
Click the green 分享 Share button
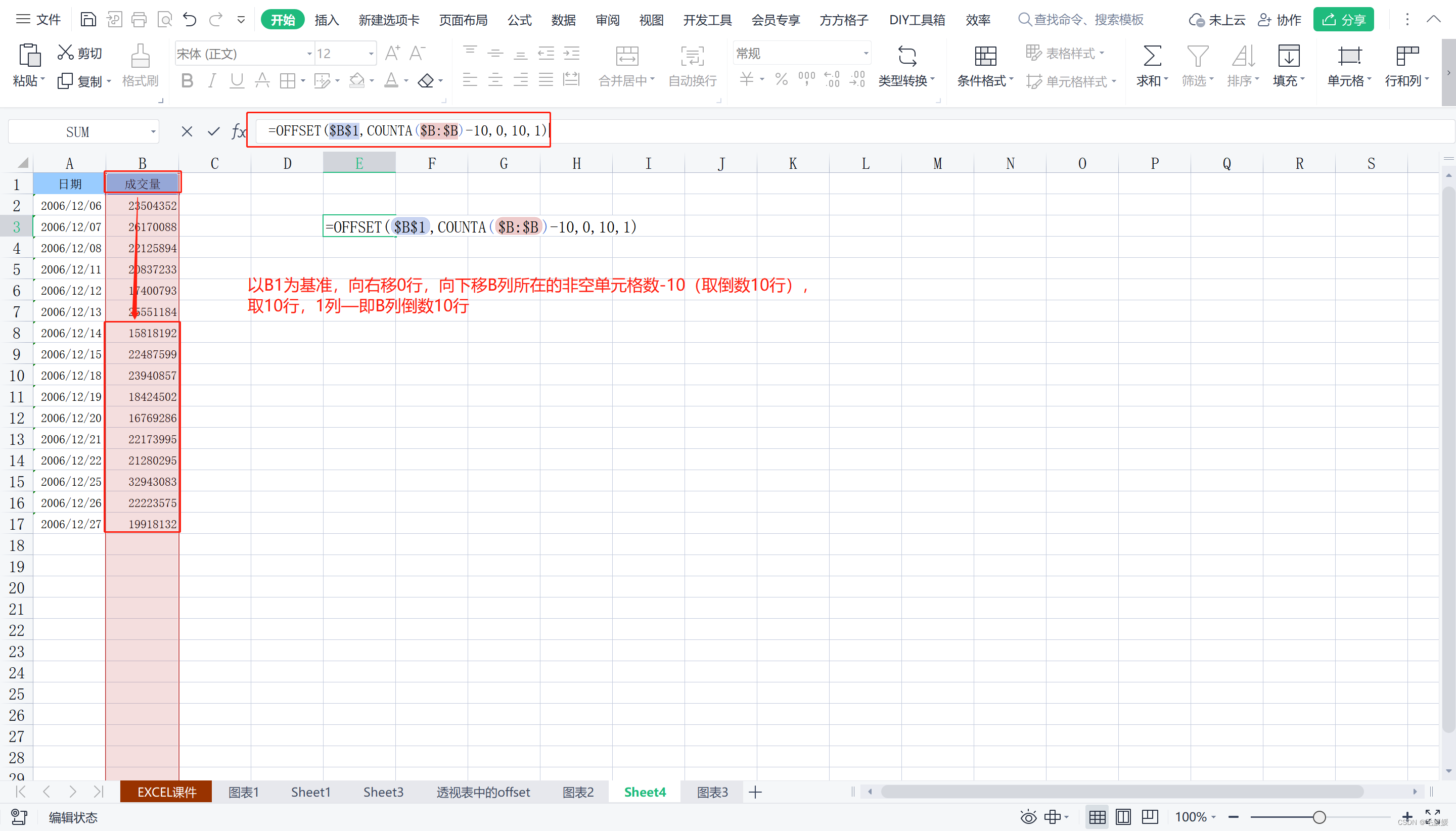(1343, 19)
